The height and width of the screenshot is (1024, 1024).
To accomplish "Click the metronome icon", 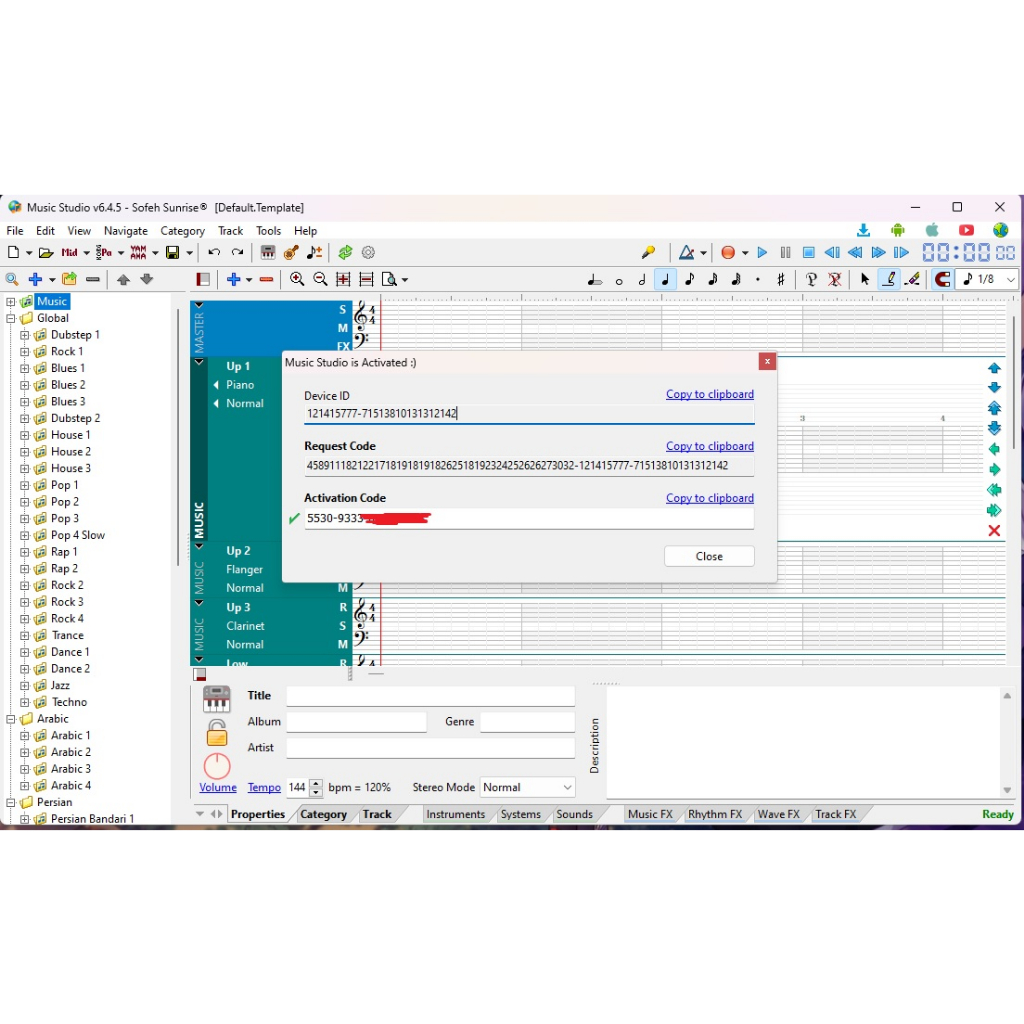I will (686, 253).
